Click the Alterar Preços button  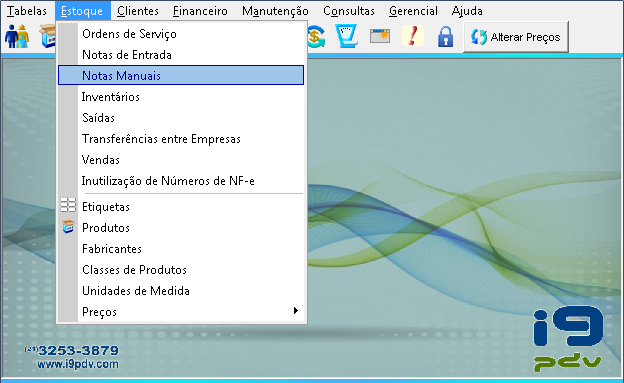pos(516,37)
